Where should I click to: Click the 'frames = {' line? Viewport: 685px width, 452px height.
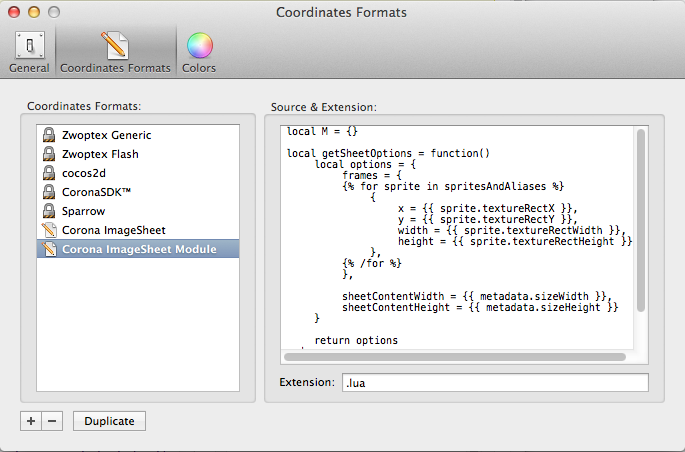coord(372,176)
